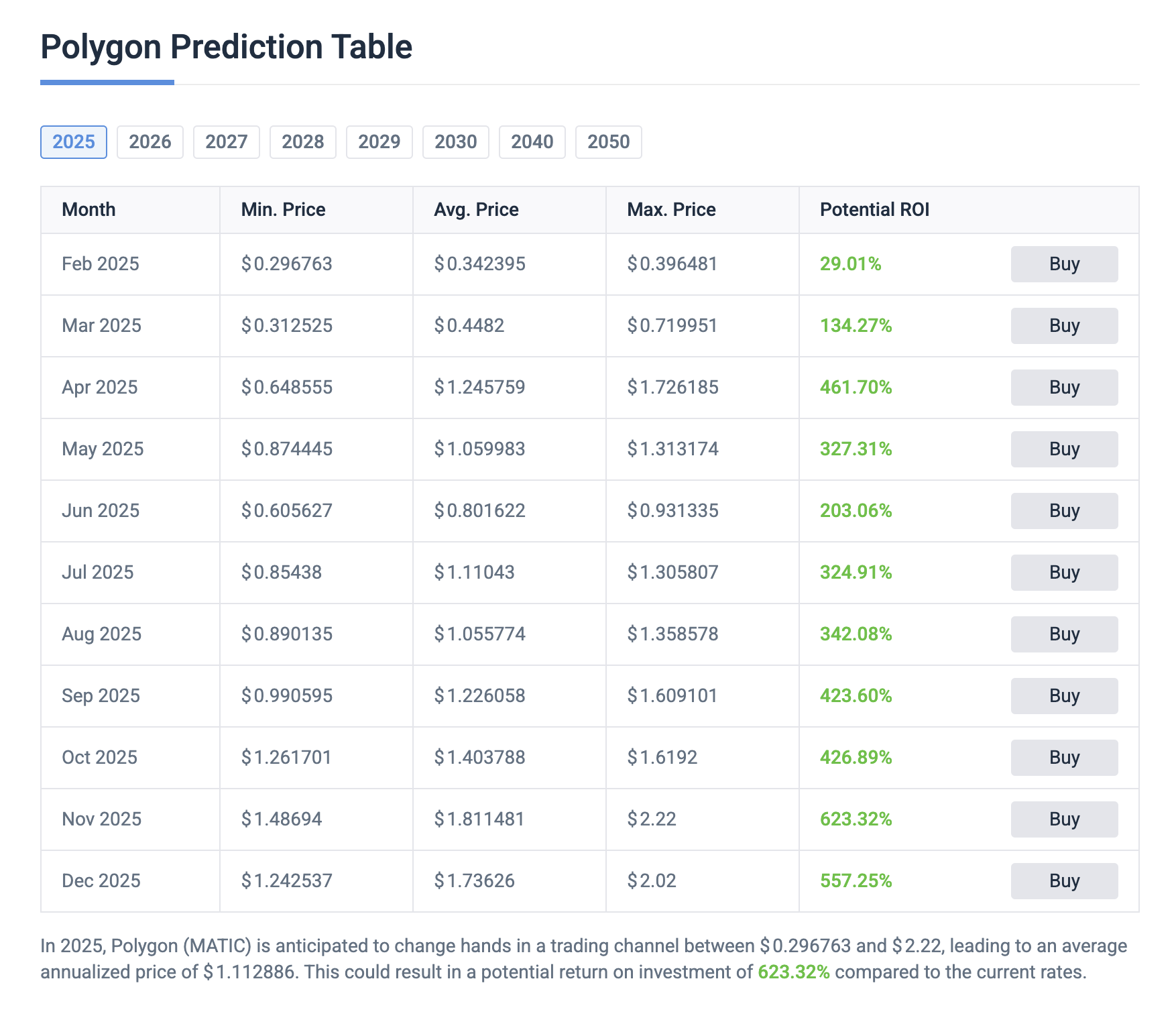
Task: Click Buy in the Apr 2025 row
Action: tap(1065, 388)
